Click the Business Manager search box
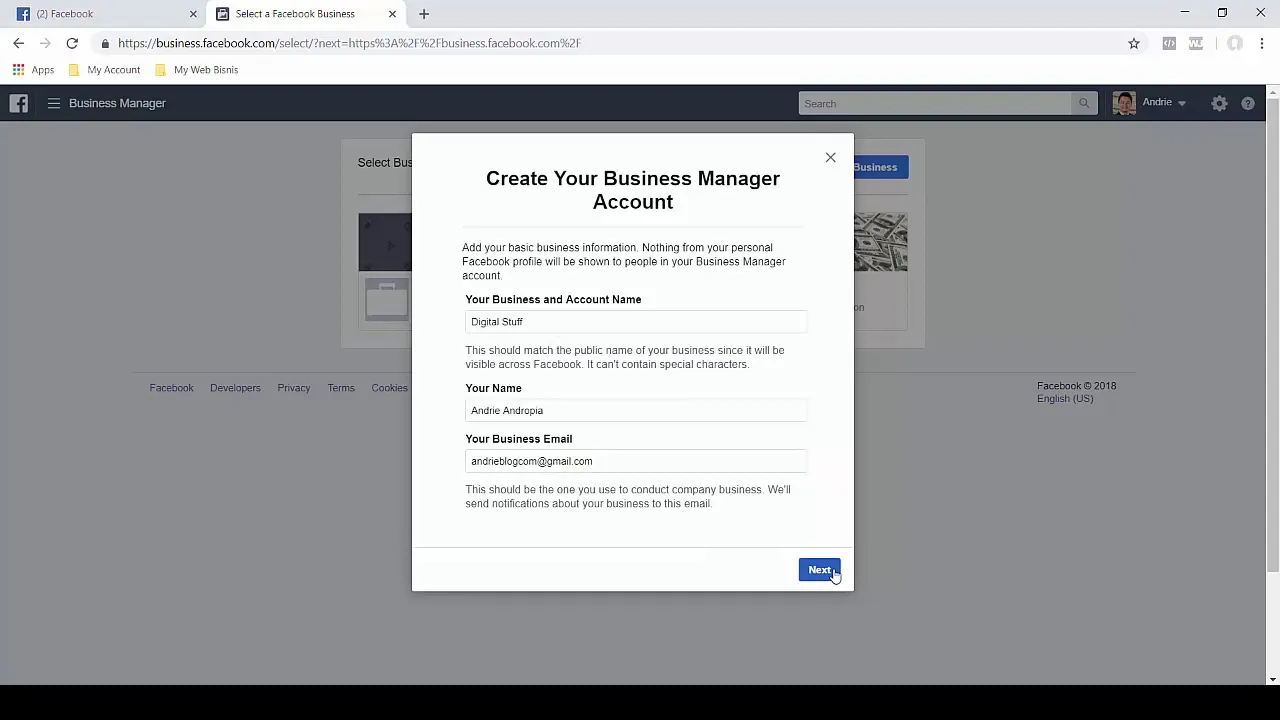 point(934,104)
